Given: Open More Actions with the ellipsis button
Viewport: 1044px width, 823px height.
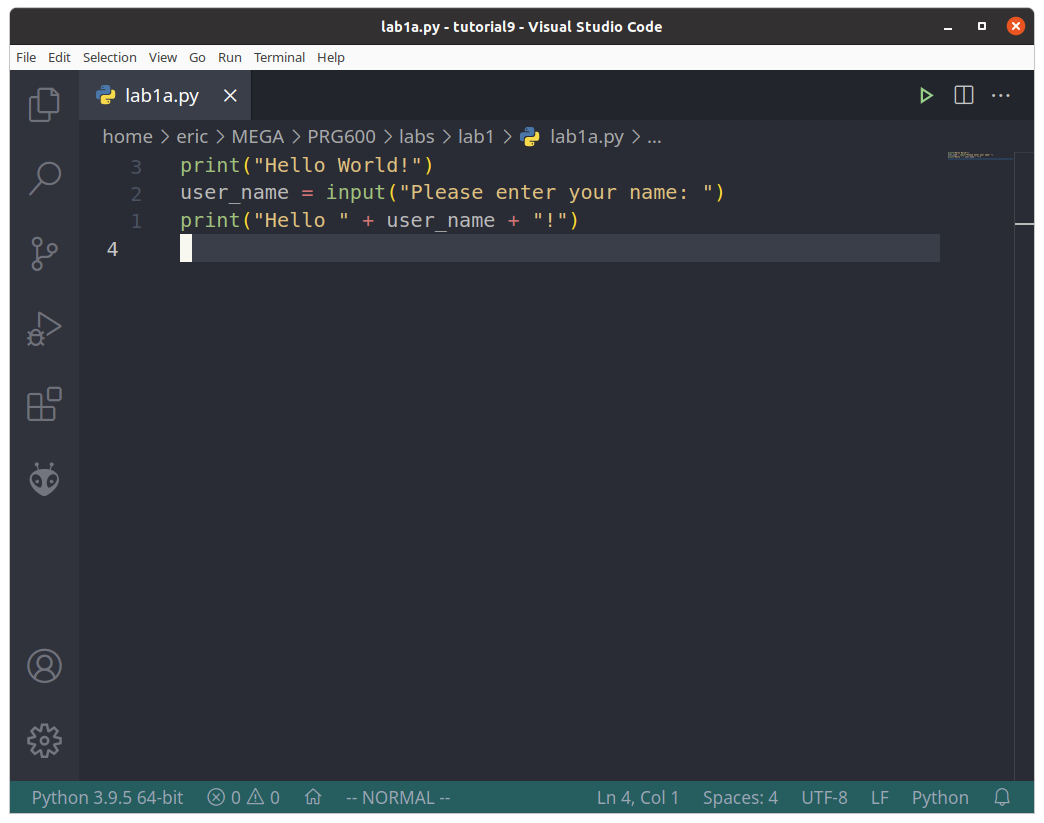Looking at the screenshot, I should [x=1000, y=95].
